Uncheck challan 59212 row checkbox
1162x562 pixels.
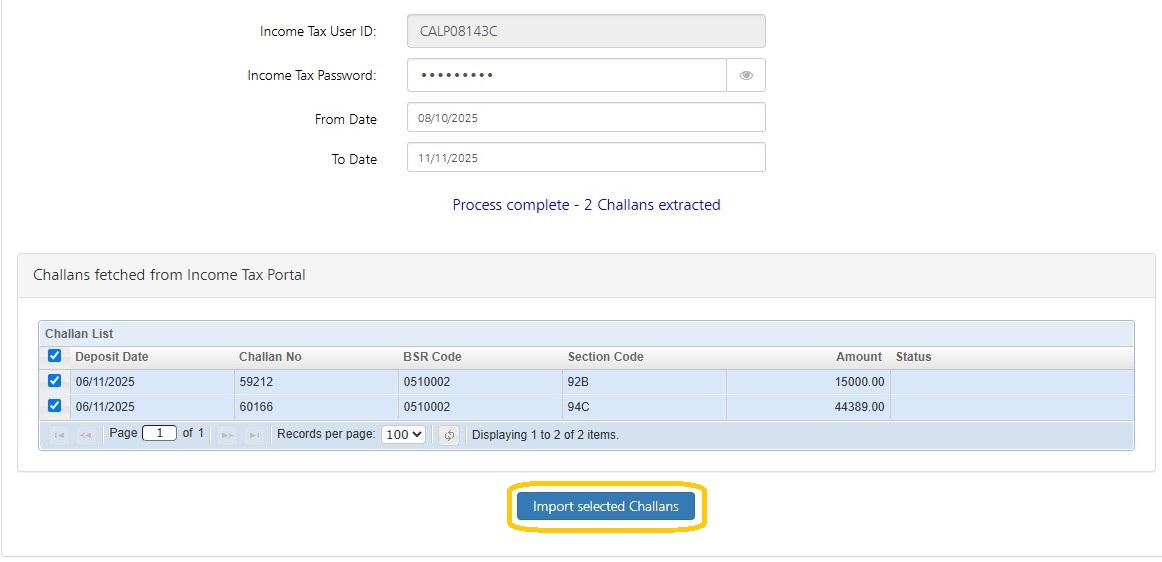(55, 380)
